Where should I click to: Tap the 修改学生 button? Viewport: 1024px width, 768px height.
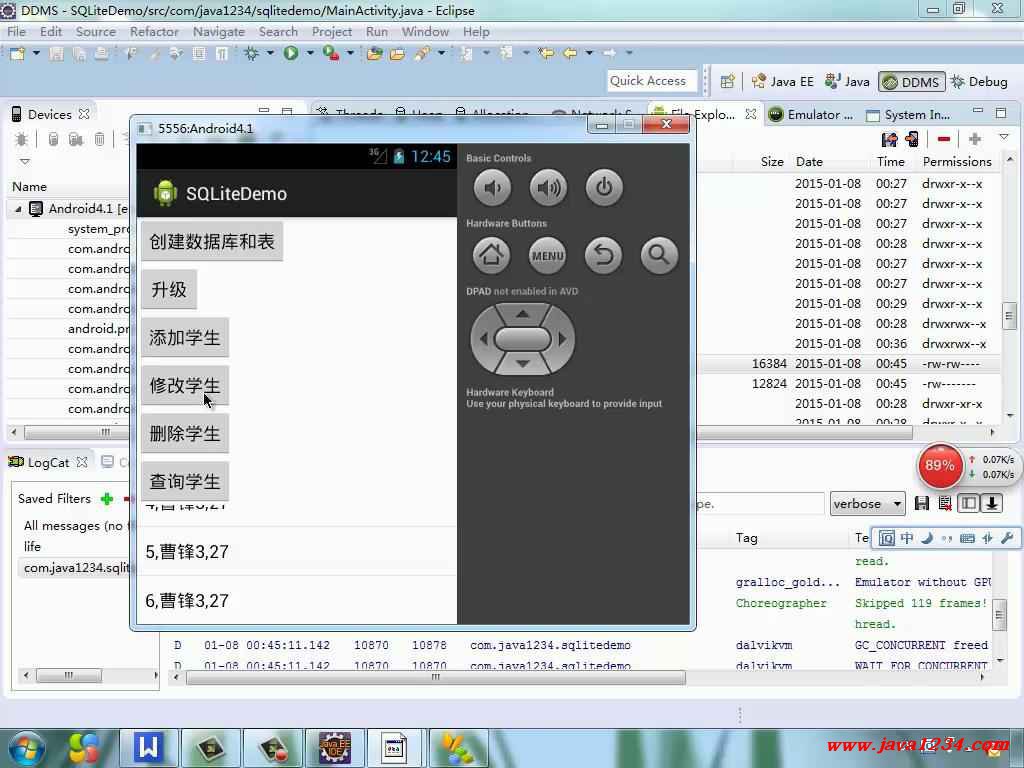click(x=185, y=385)
